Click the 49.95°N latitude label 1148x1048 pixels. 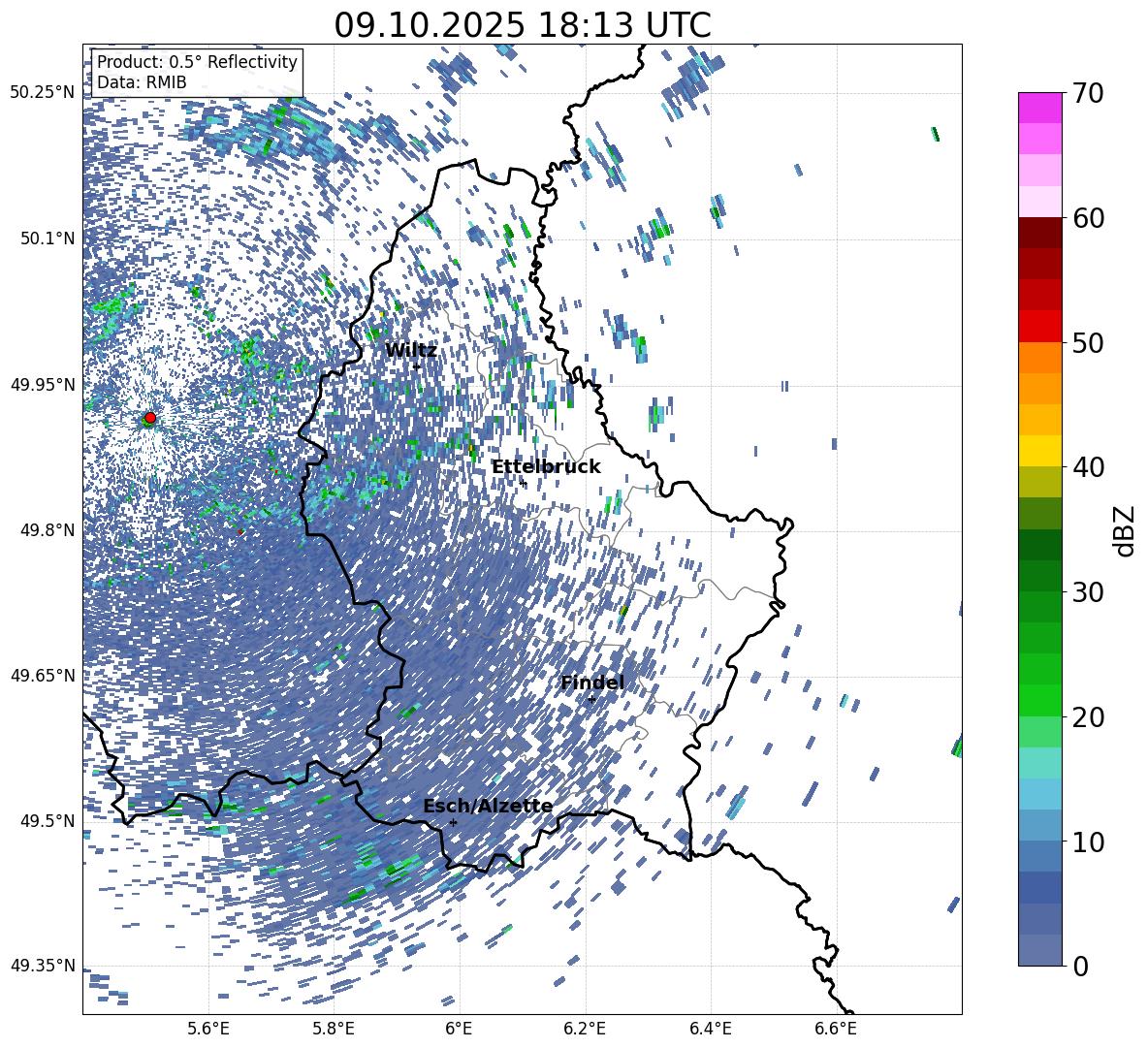[43, 384]
